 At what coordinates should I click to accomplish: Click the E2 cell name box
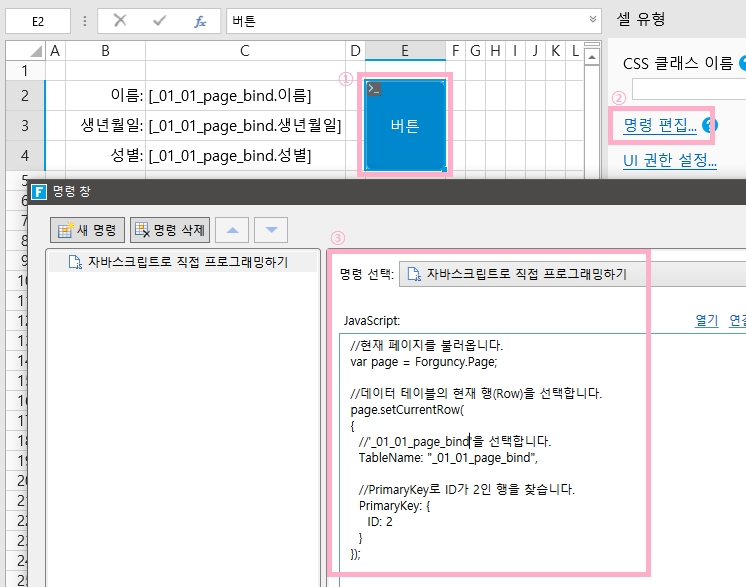pos(37,21)
